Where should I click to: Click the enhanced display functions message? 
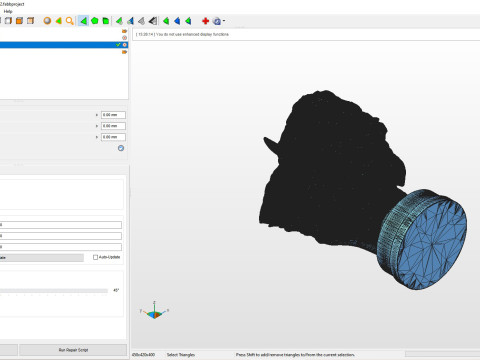click(183, 34)
